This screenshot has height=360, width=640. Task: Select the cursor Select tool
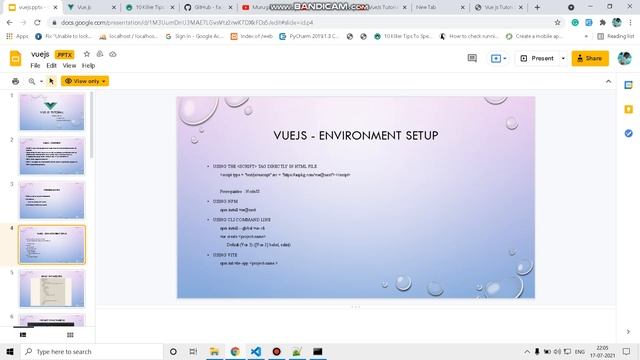coord(51,81)
